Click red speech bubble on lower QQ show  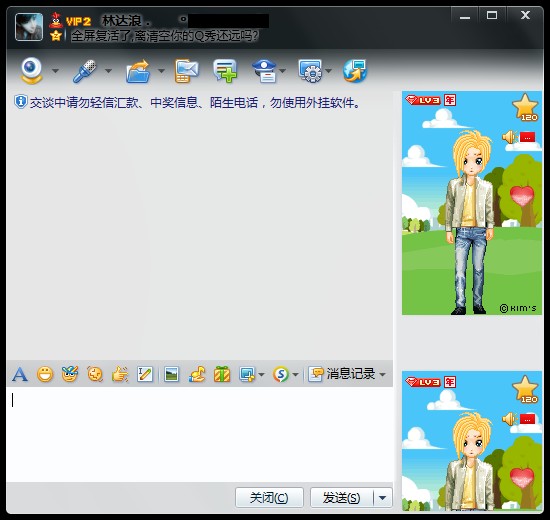pos(527,419)
